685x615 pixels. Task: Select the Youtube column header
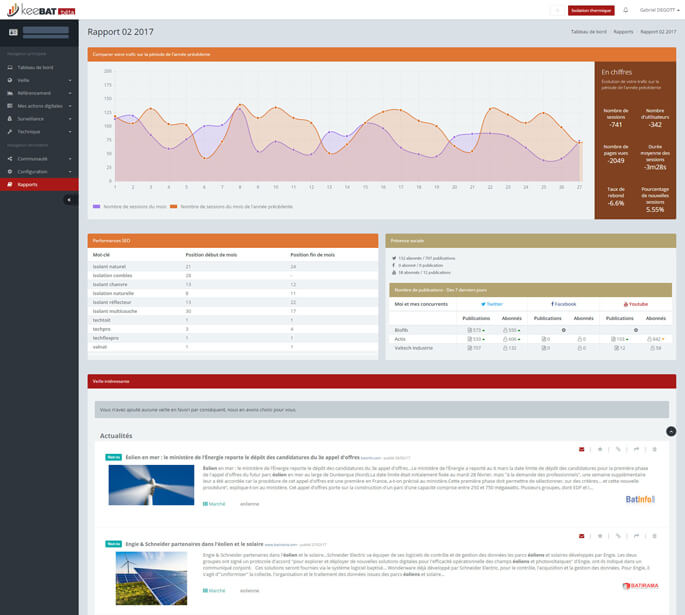click(x=636, y=304)
